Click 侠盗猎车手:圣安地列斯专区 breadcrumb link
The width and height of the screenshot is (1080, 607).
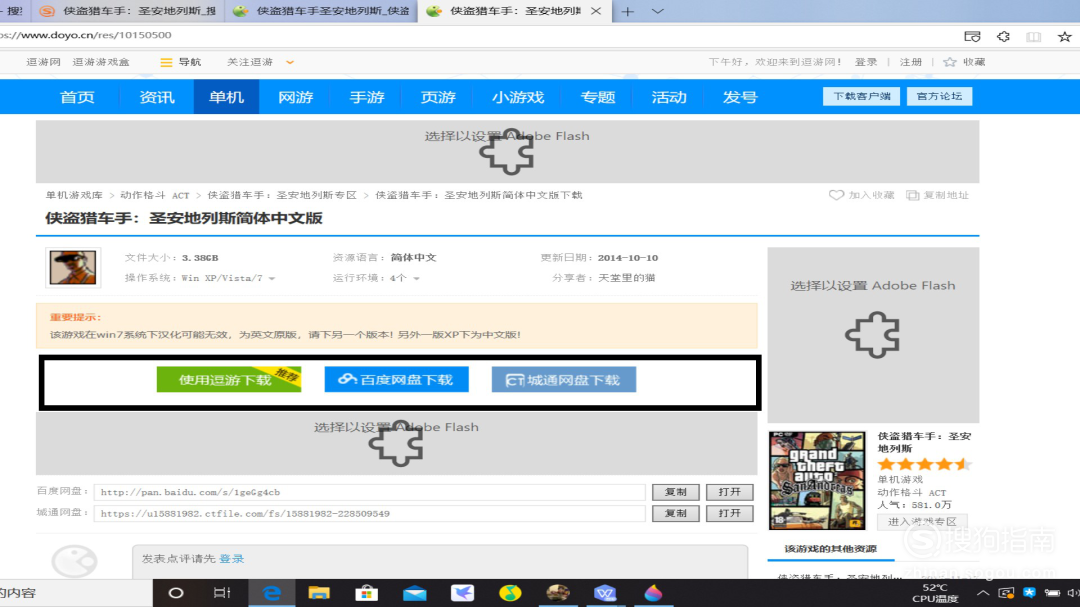pos(282,195)
